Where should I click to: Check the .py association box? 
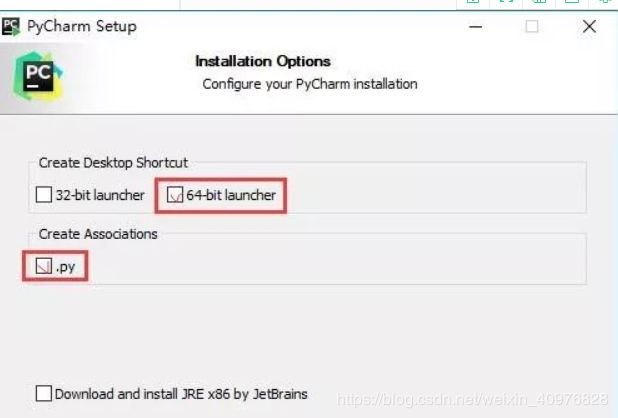44,266
